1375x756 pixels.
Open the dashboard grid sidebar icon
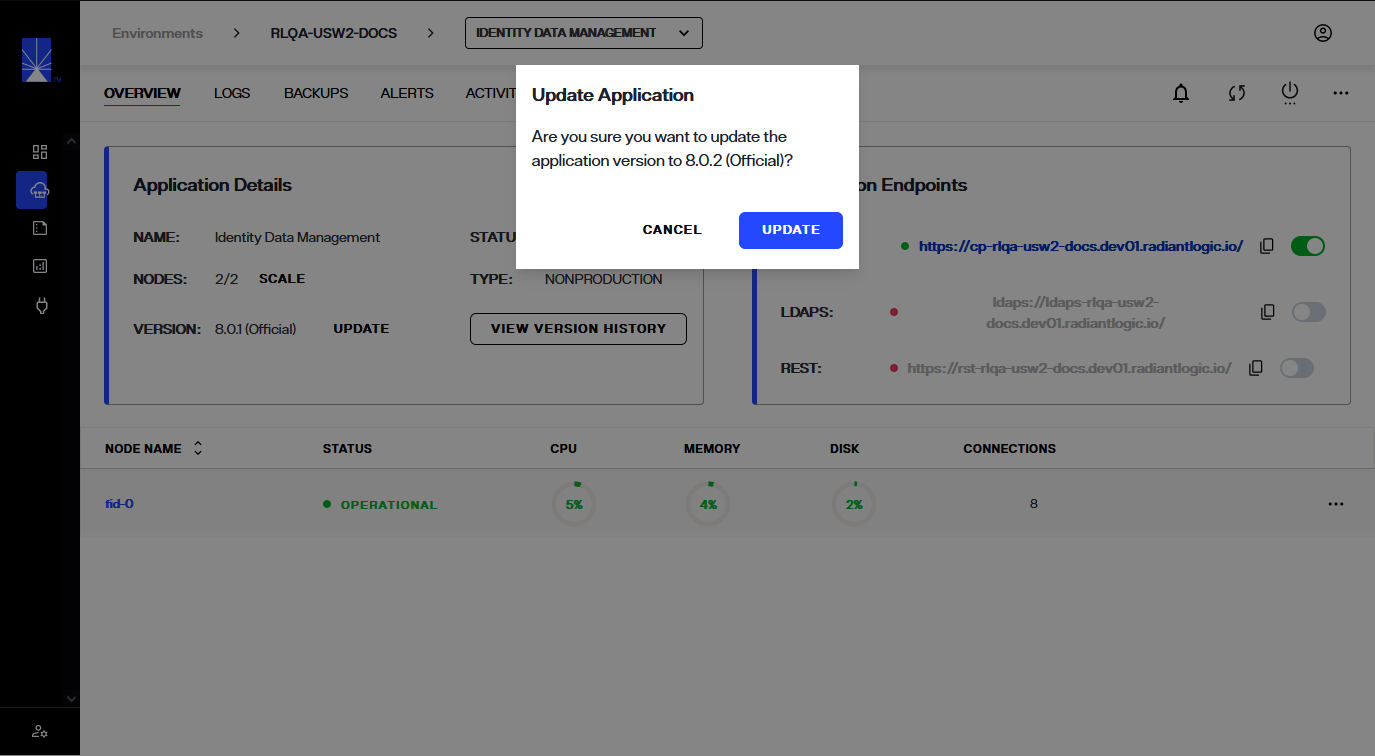(x=40, y=152)
